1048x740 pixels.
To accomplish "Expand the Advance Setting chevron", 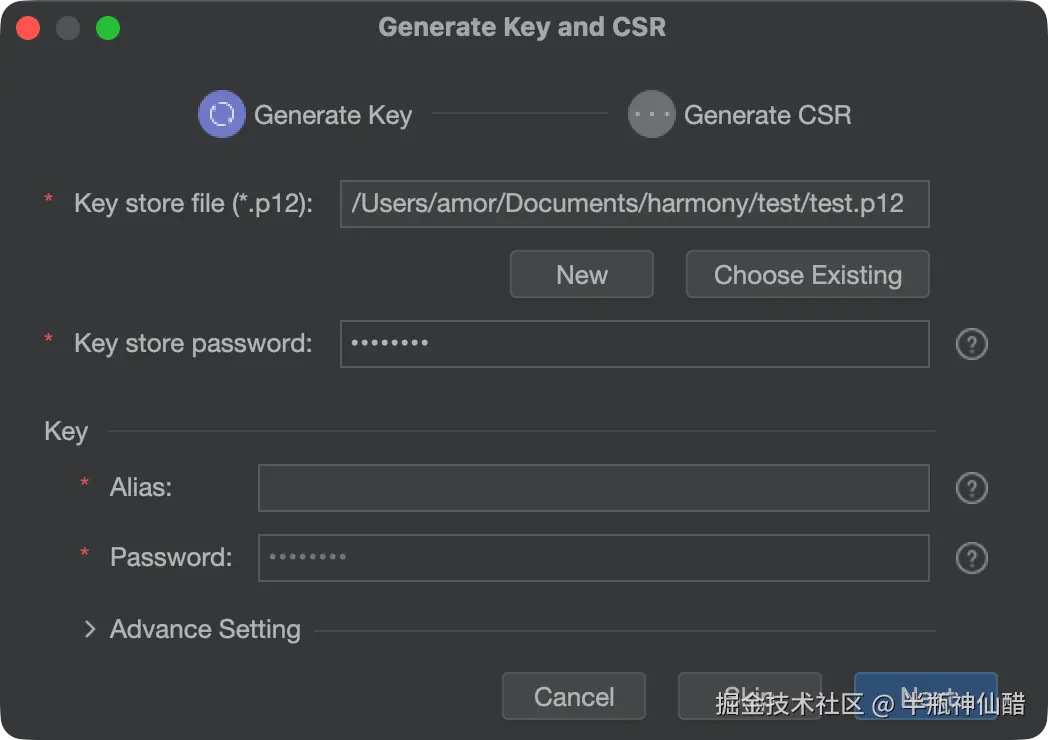I will pyautogui.click(x=90, y=629).
